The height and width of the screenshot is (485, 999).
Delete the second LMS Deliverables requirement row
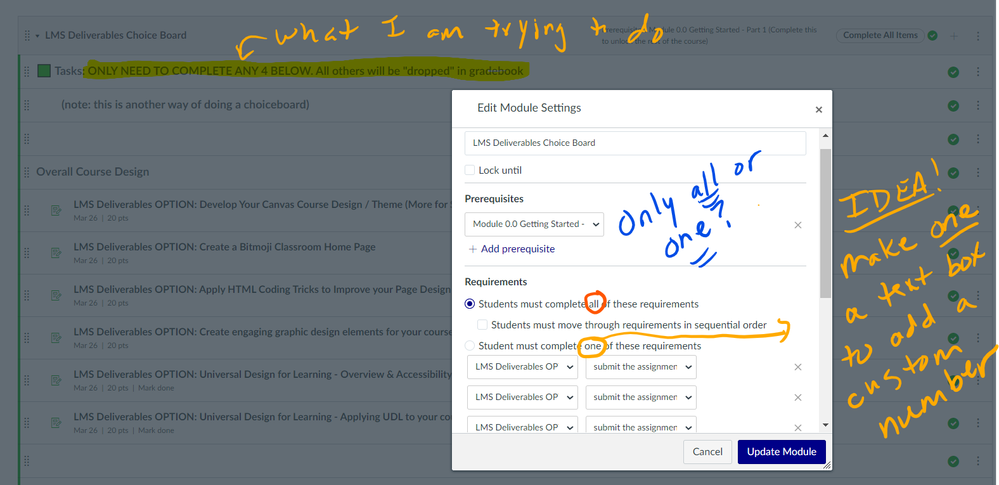[x=797, y=397]
